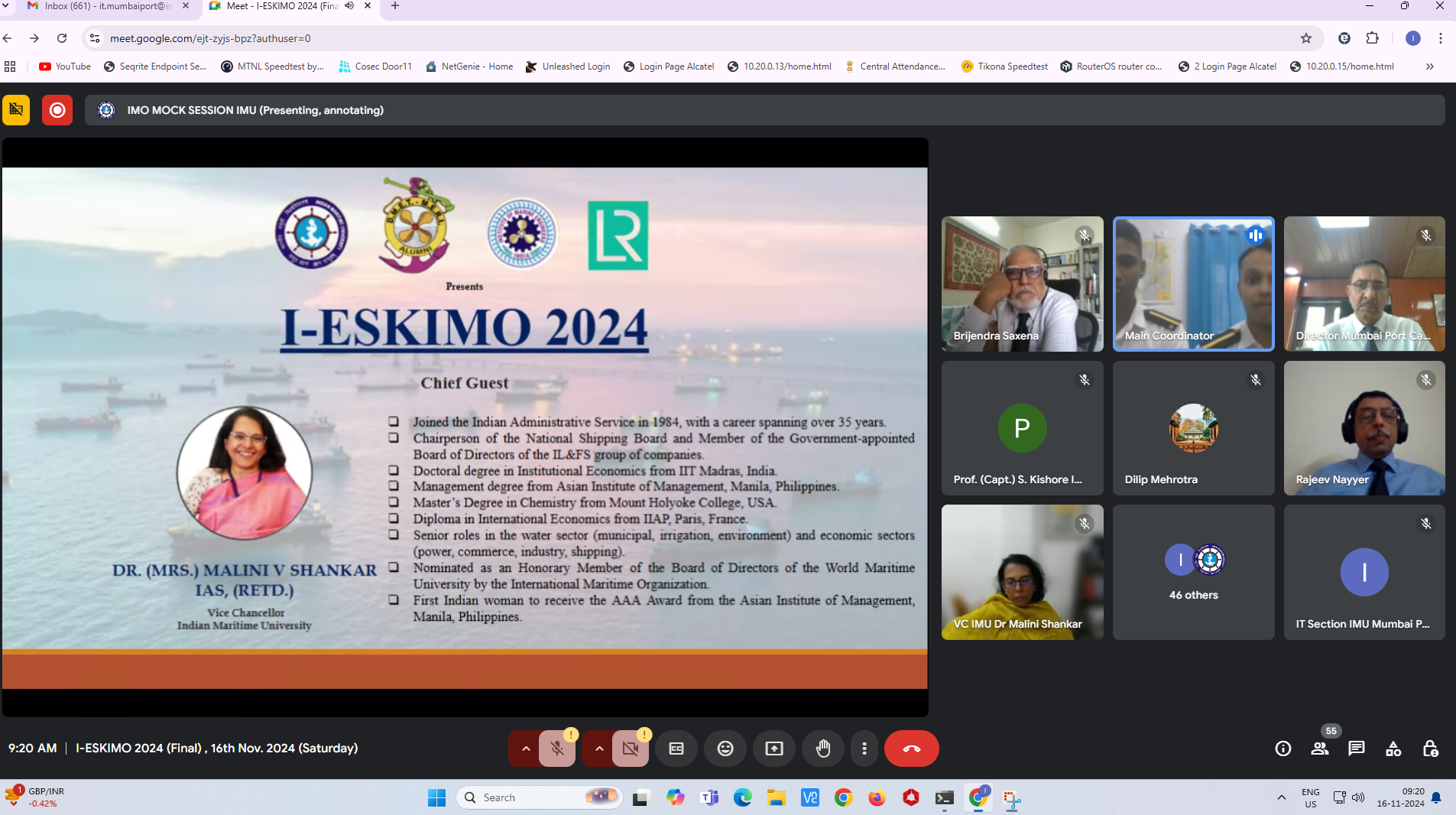Open the 46 others participants tile
Viewport: 1456px width, 815px height.
[x=1194, y=572]
